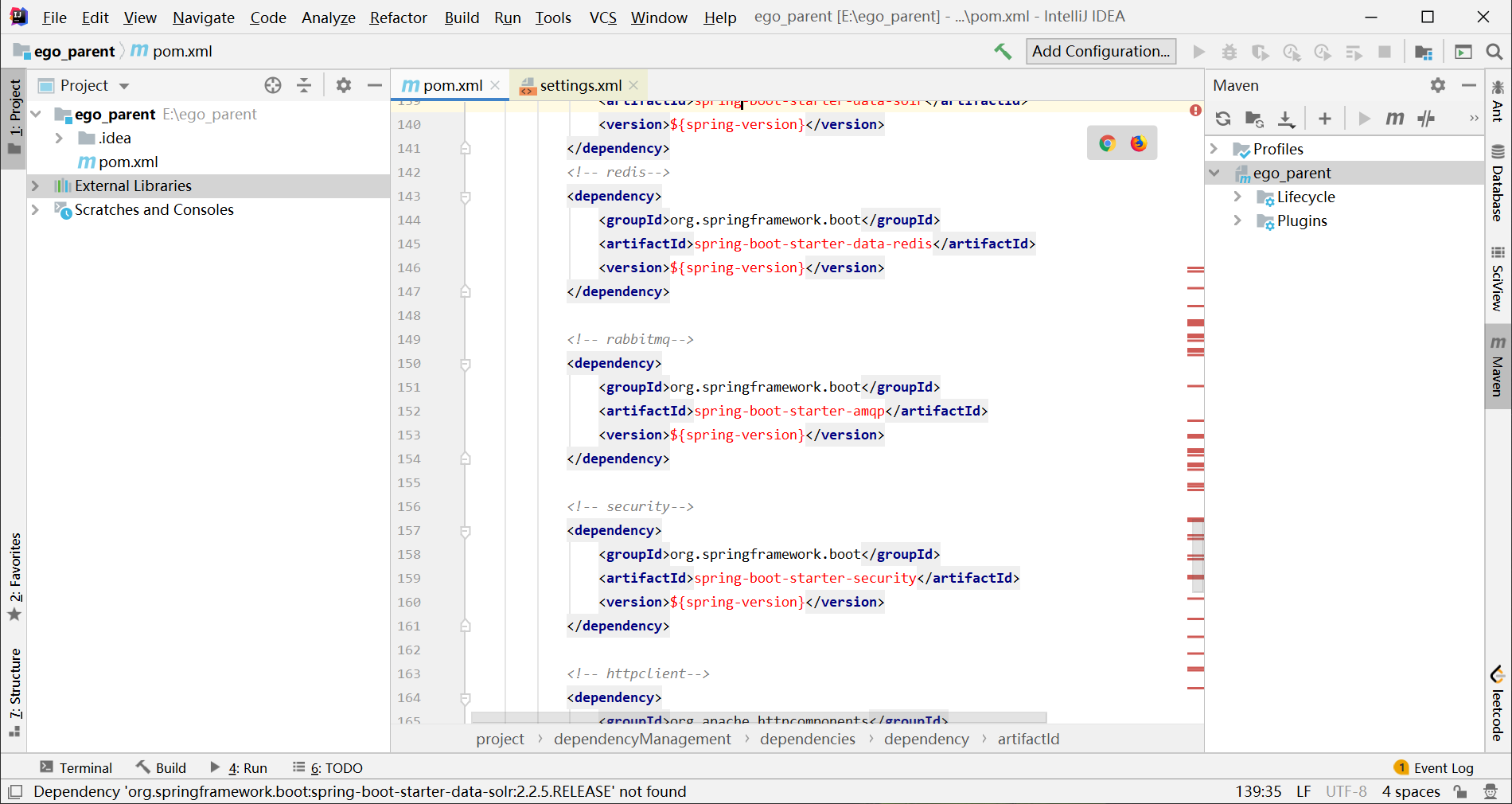Click Collapse All icon in Project panel

(x=304, y=85)
